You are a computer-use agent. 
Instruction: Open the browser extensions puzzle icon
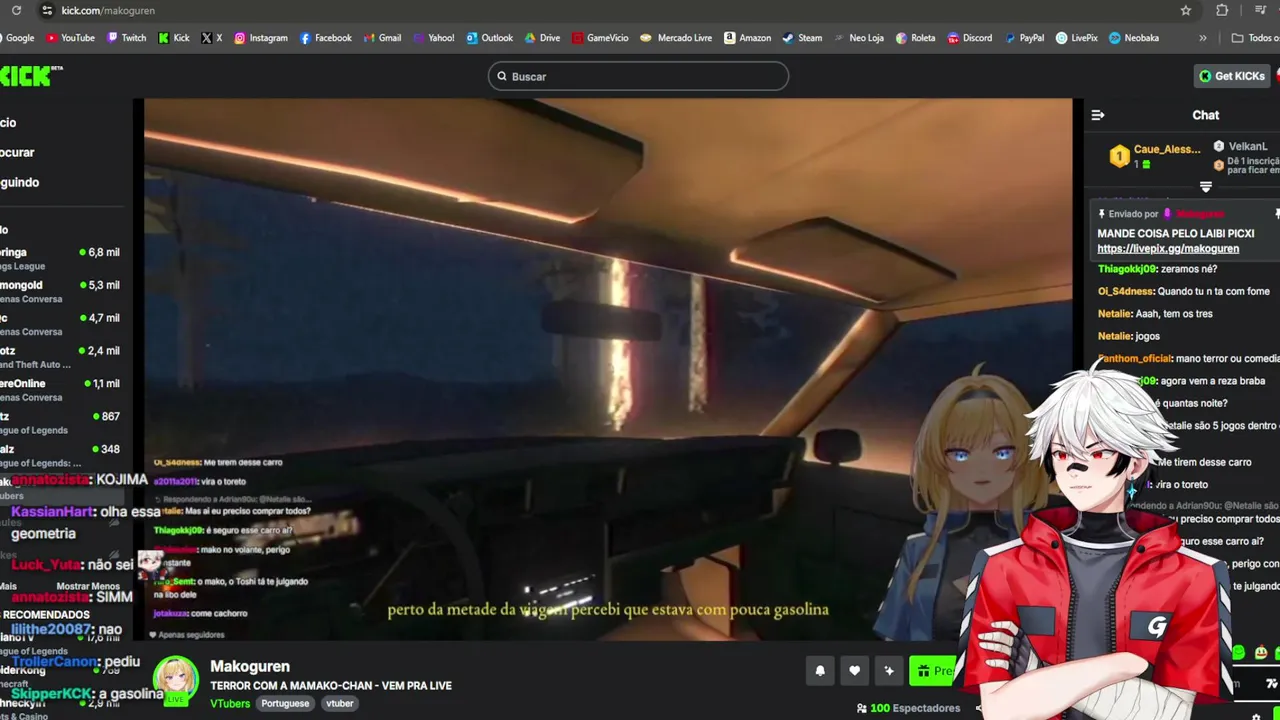(x=1222, y=10)
